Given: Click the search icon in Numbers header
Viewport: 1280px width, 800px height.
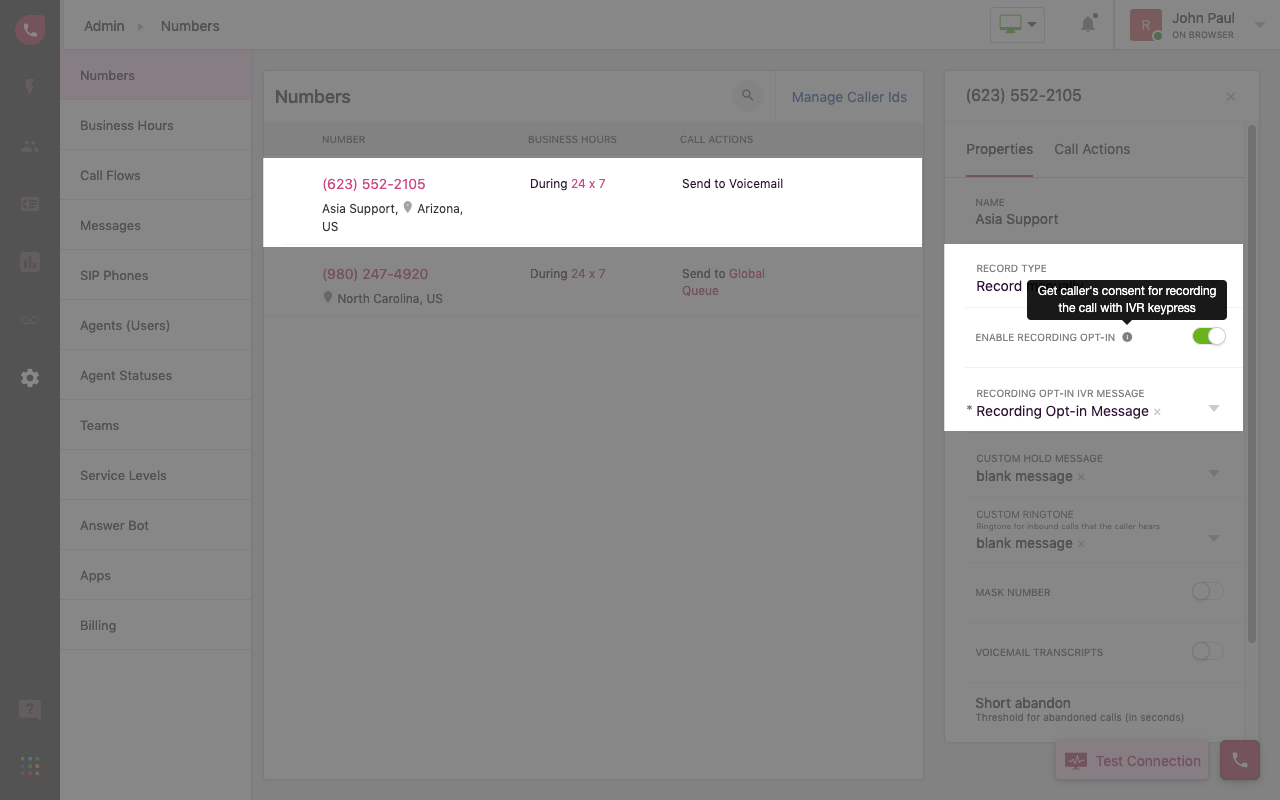Looking at the screenshot, I should pyautogui.click(x=746, y=96).
